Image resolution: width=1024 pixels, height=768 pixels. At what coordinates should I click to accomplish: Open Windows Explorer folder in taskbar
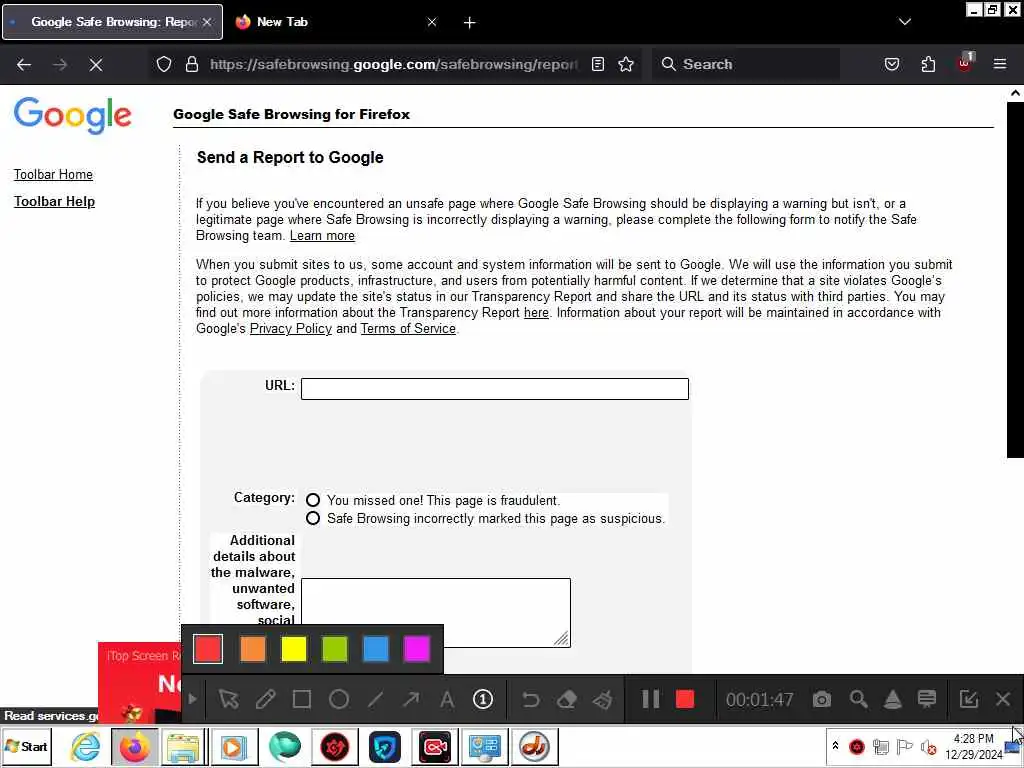[x=183, y=746]
